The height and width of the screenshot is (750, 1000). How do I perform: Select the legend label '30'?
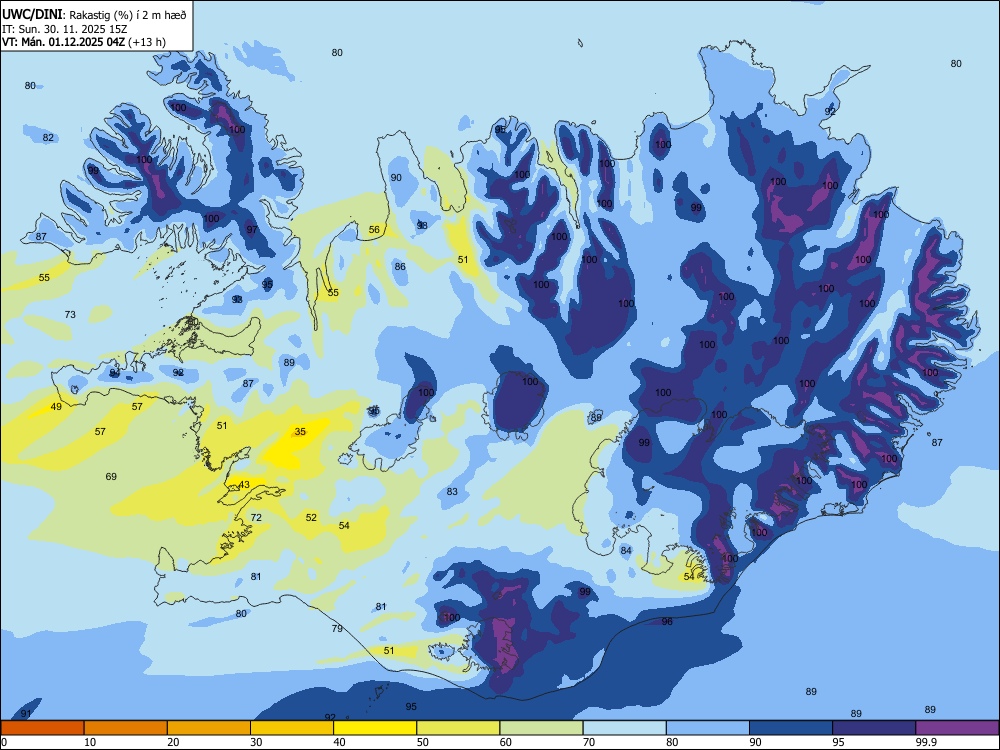tap(256, 742)
